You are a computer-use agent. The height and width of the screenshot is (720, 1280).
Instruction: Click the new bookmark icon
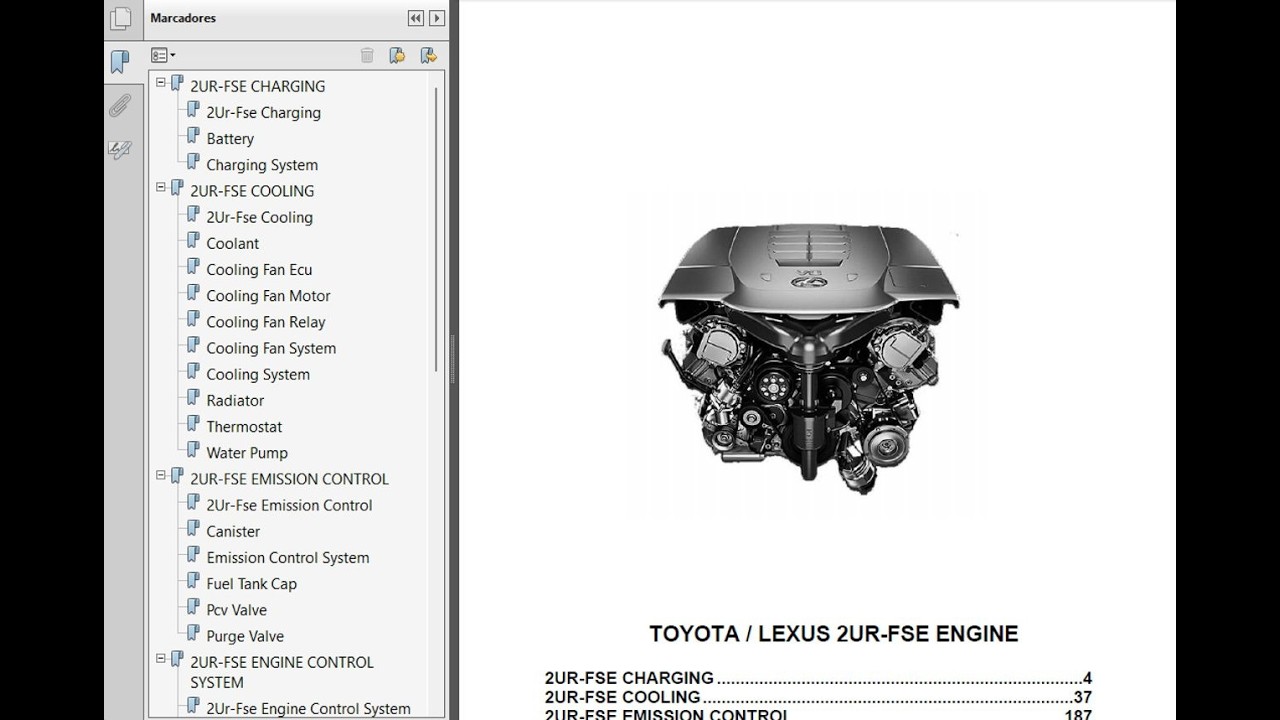click(x=397, y=56)
